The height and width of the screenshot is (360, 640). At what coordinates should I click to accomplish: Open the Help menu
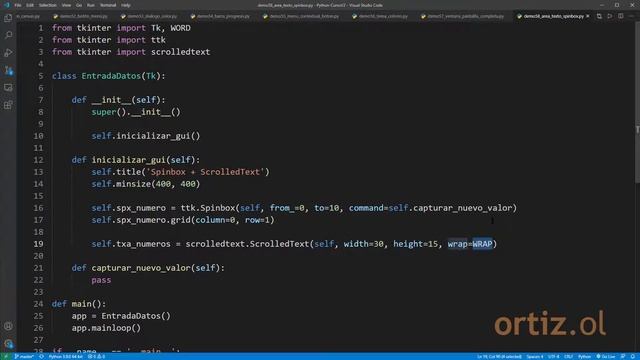click(126, 5)
